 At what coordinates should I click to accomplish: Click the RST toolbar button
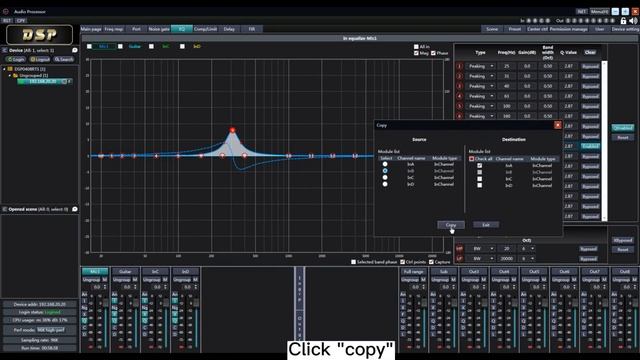(7, 20)
